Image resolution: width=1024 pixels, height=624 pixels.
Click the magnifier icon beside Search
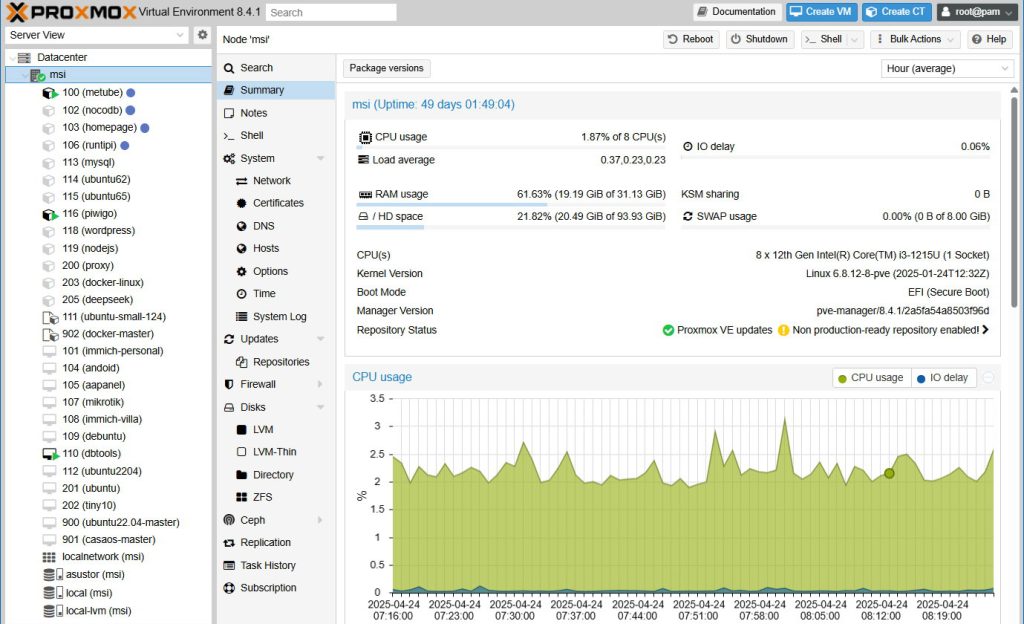[x=229, y=68]
